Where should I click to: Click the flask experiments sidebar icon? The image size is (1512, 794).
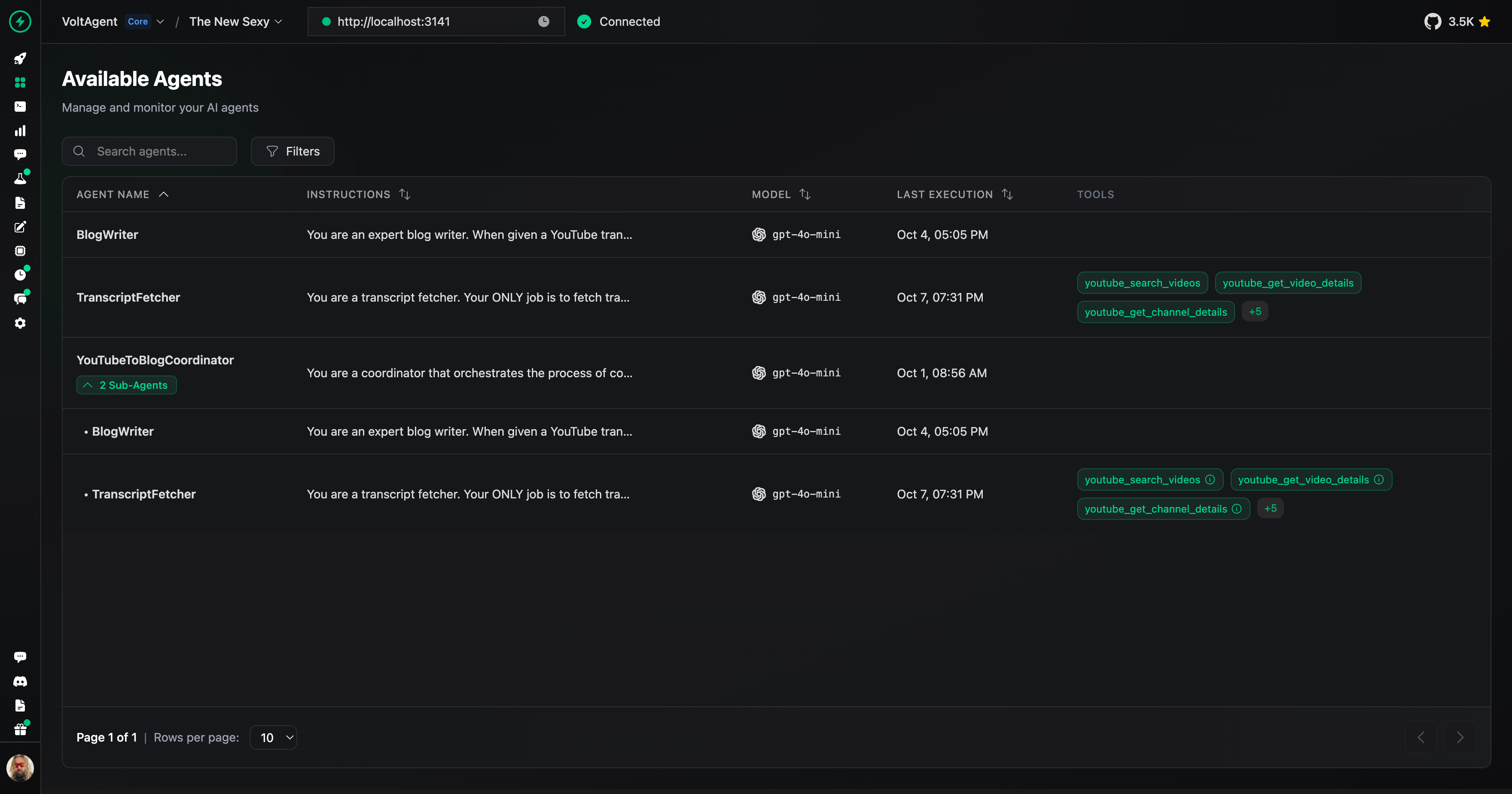20,179
